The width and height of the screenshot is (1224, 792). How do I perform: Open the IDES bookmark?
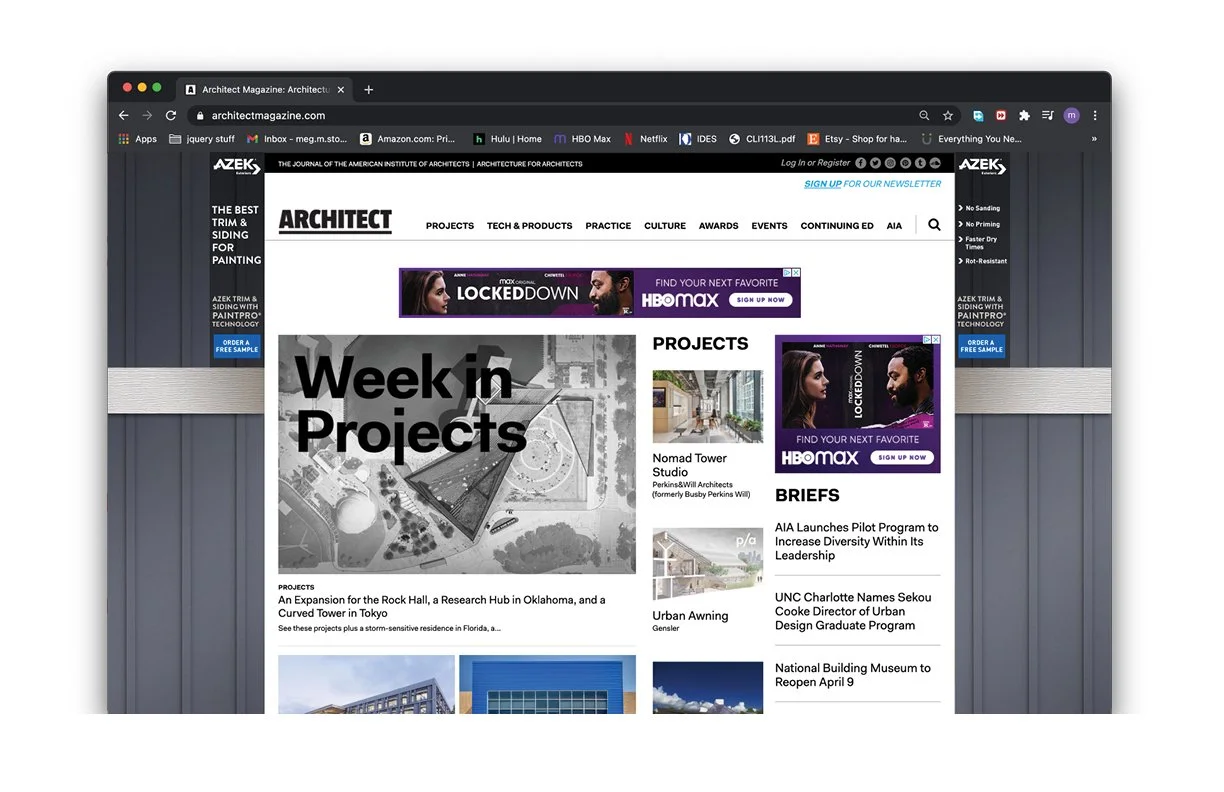click(698, 139)
